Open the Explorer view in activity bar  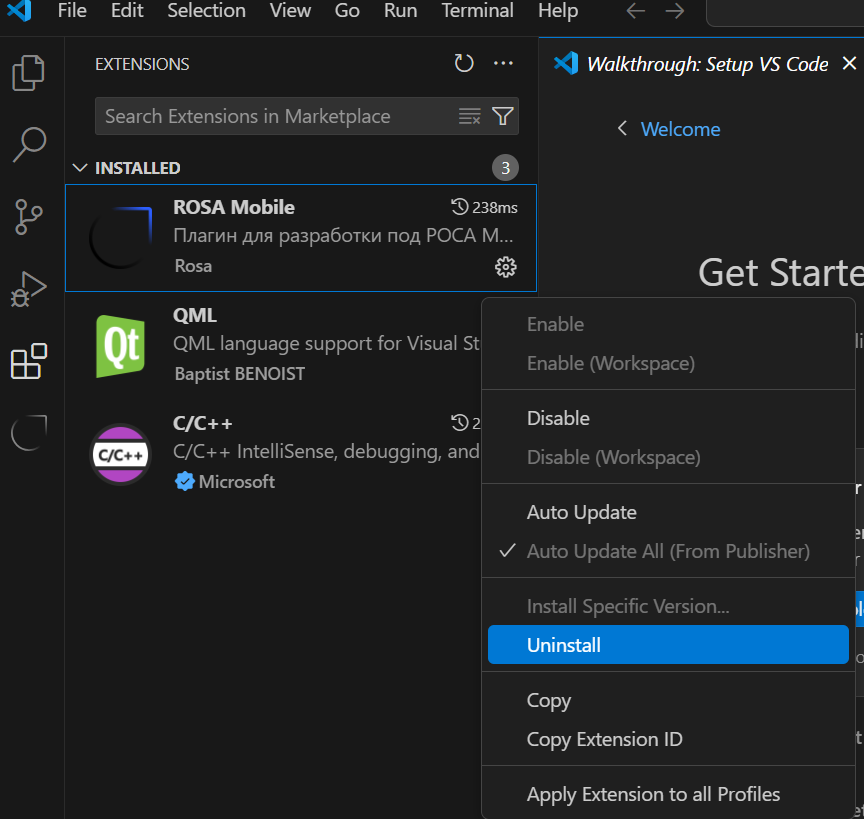point(28,73)
